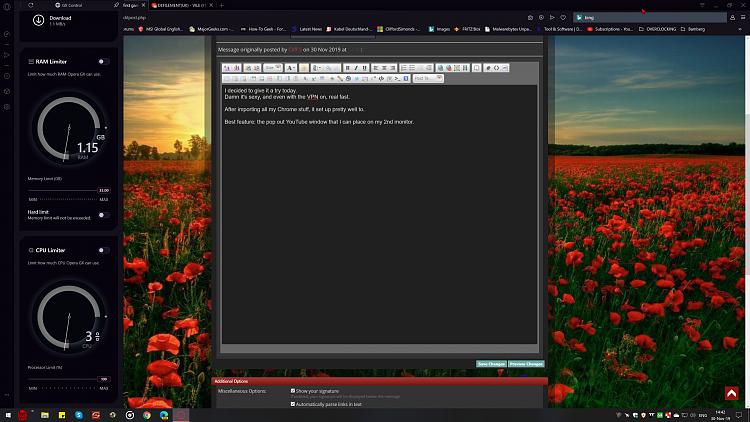Toggle the CPU Limiter switch
750x422 pixels.
pyautogui.click(x=103, y=250)
